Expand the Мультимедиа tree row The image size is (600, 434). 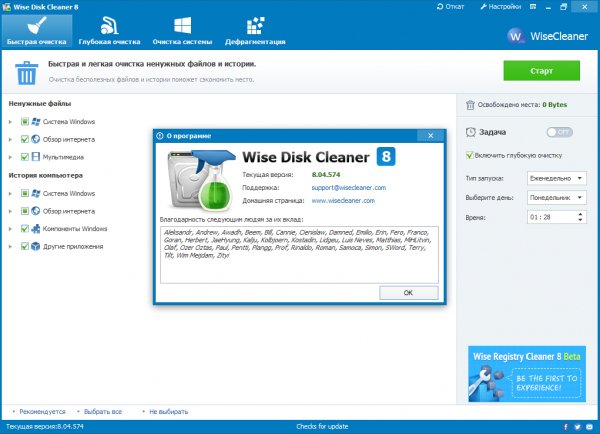click(x=10, y=157)
